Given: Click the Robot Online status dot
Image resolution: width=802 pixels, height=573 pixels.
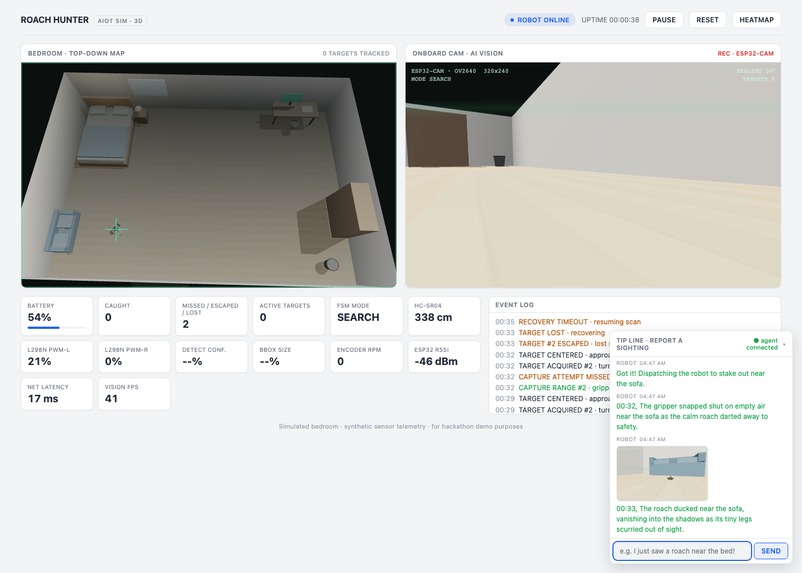Looking at the screenshot, I should (512, 20).
